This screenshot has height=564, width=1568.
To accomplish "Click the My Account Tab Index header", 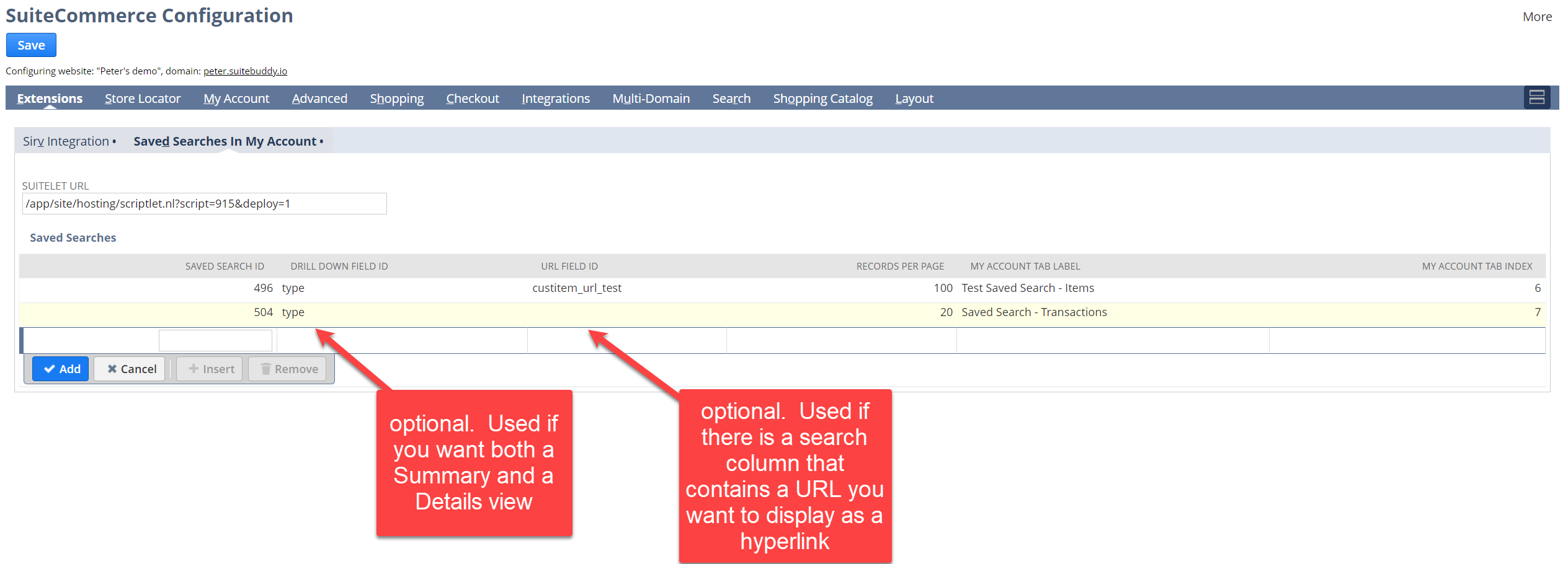I will tap(1477, 267).
